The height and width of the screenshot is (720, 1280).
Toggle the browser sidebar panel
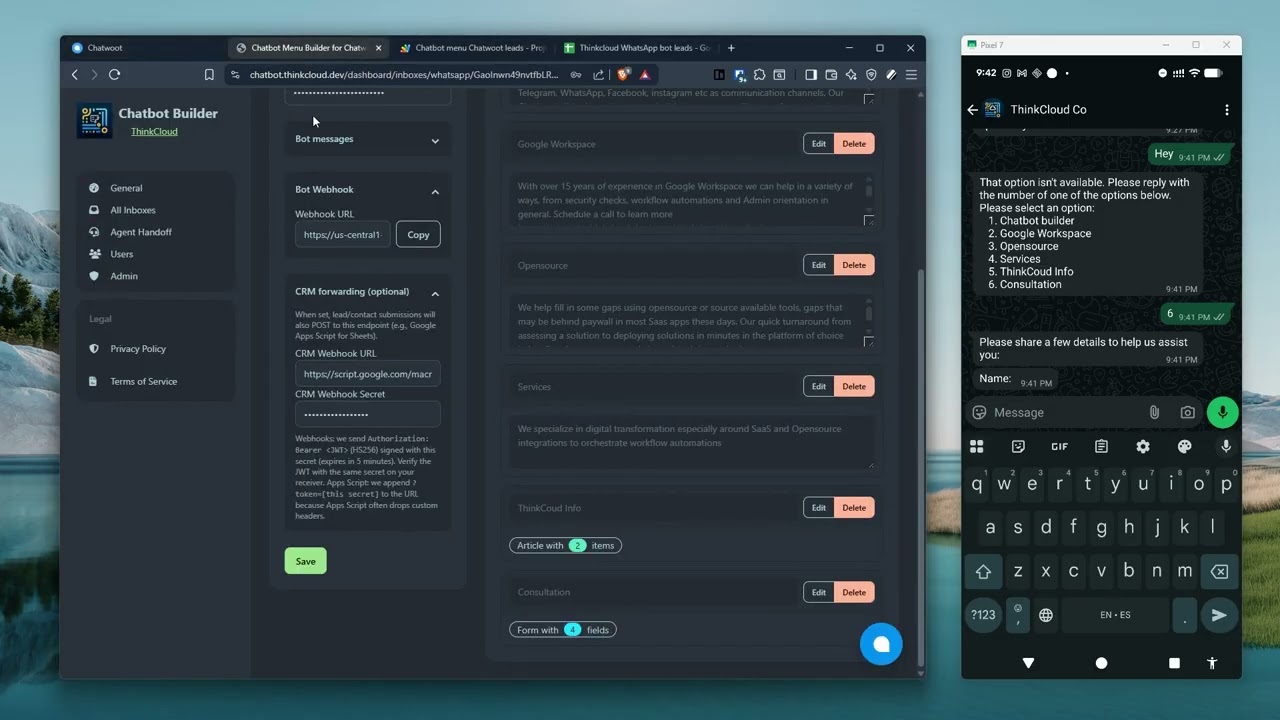coord(811,75)
